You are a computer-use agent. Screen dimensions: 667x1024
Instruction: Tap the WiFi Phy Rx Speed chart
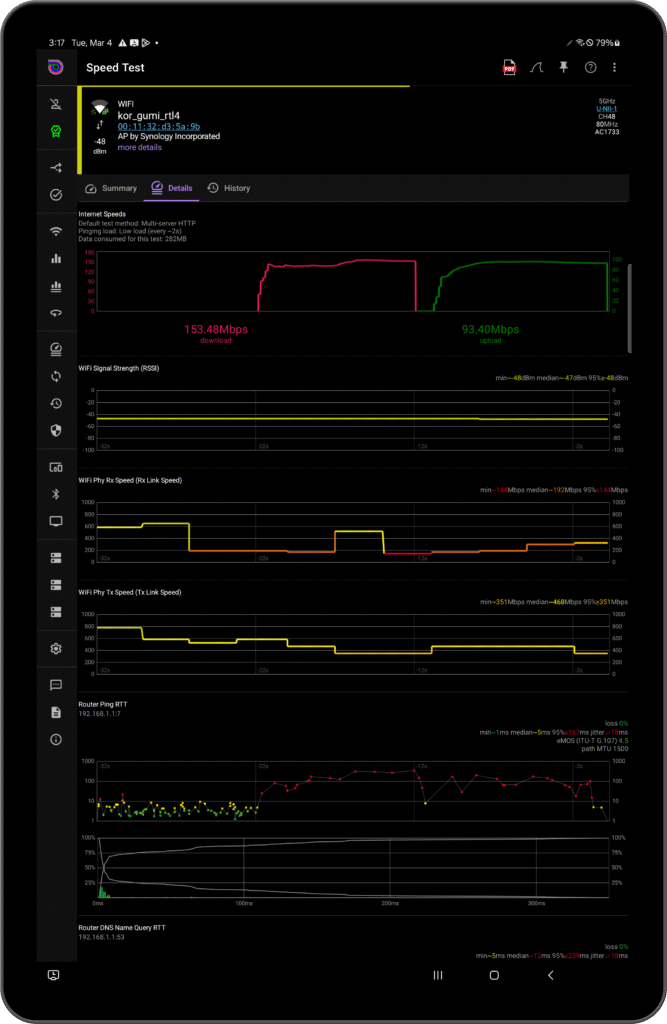click(353, 532)
